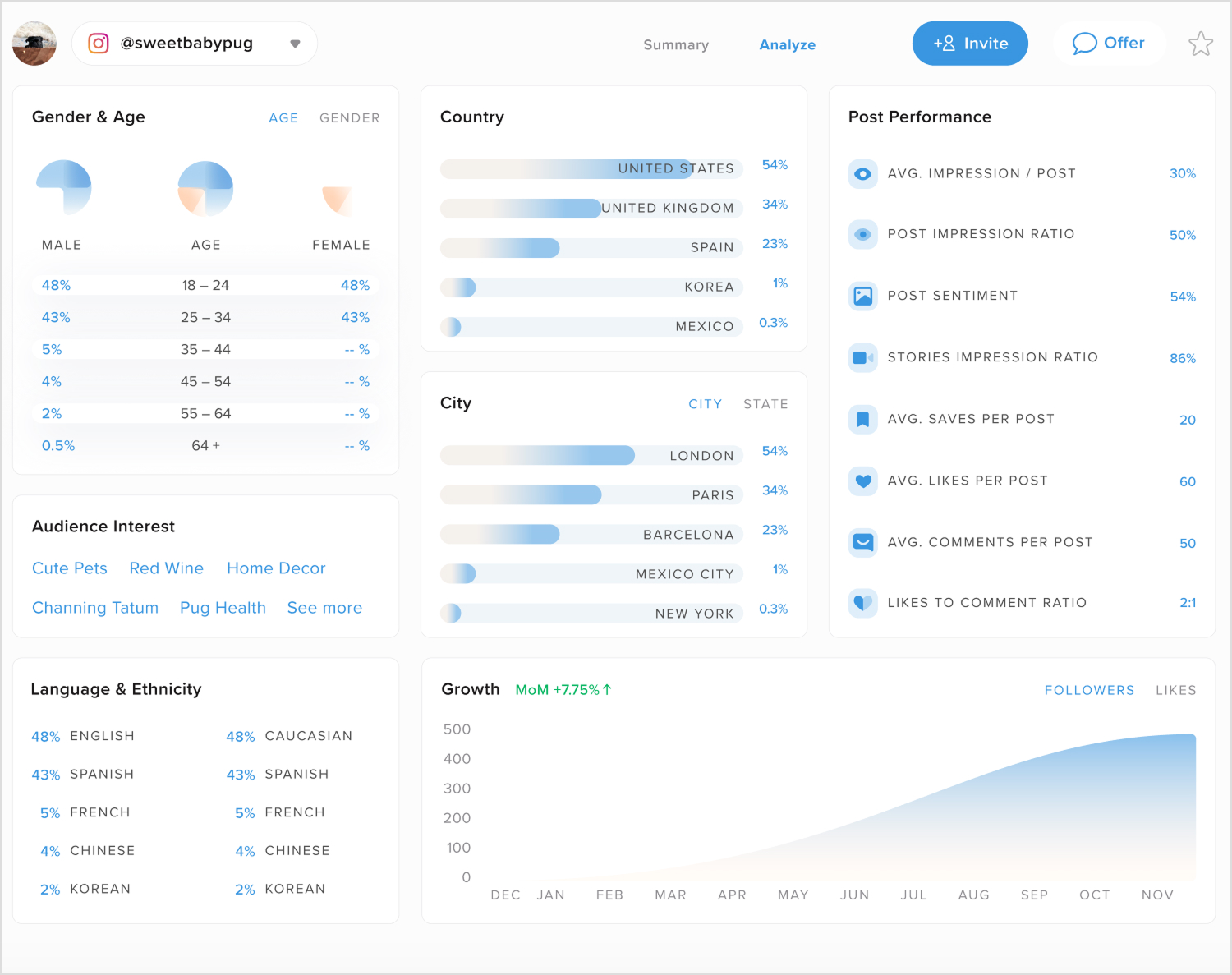Open the @sweetbabypug account dropdown
Viewport: 1232px width, 975px height.
(x=294, y=44)
